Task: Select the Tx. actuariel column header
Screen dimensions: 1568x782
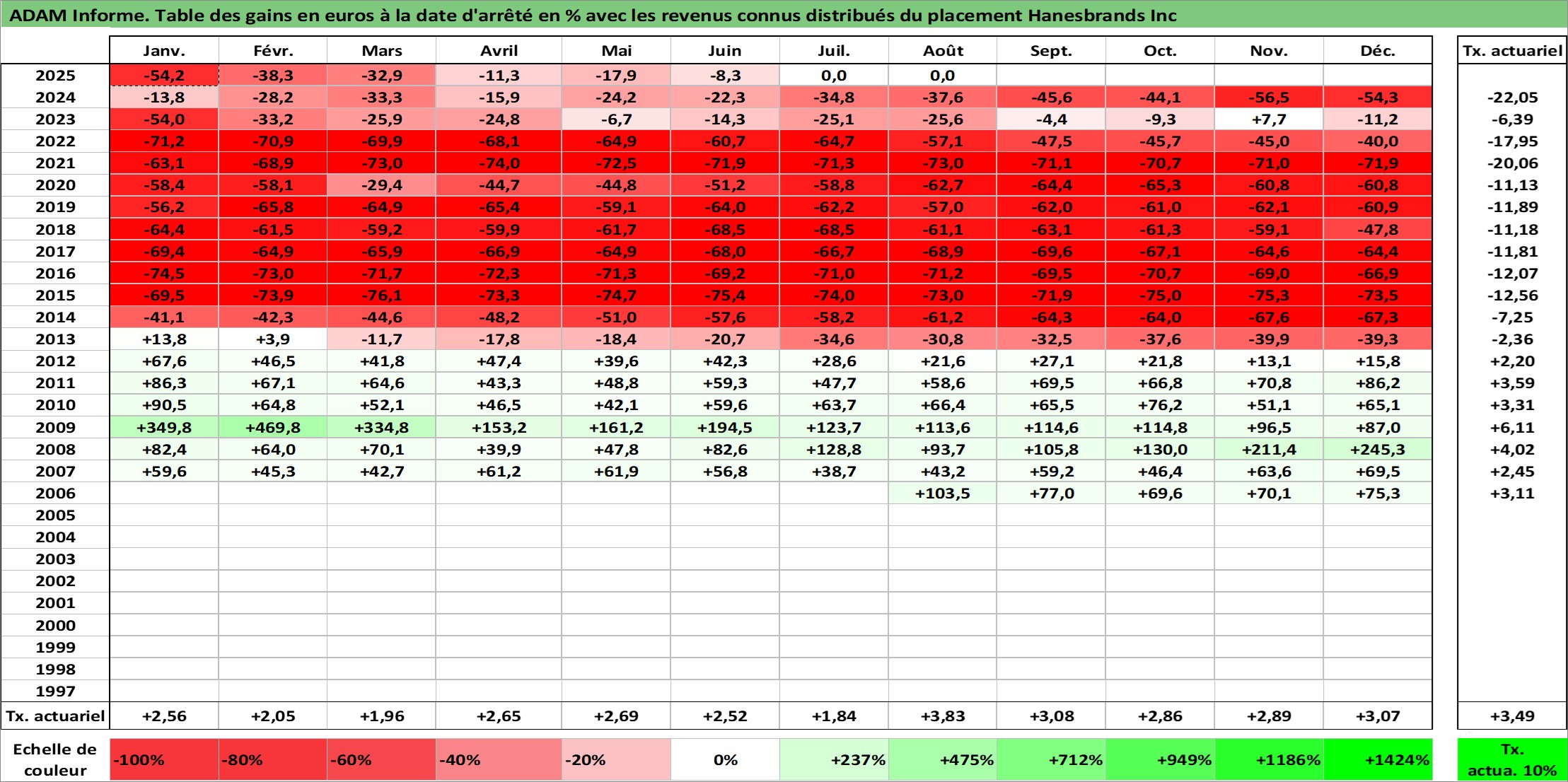Action: point(1512,50)
